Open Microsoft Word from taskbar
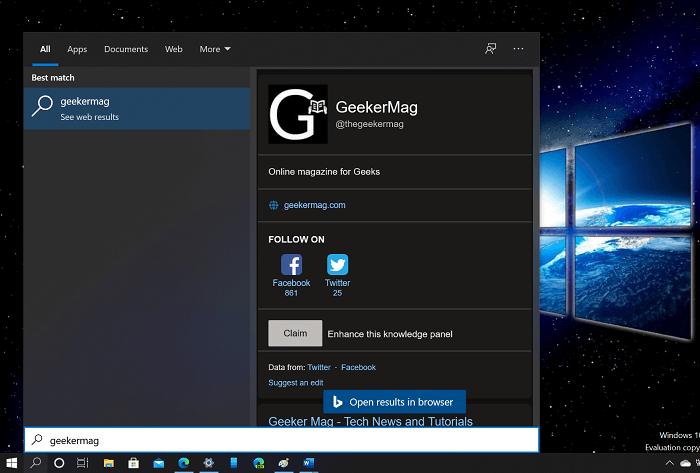The height and width of the screenshot is (473, 700). [x=308, y=463]
